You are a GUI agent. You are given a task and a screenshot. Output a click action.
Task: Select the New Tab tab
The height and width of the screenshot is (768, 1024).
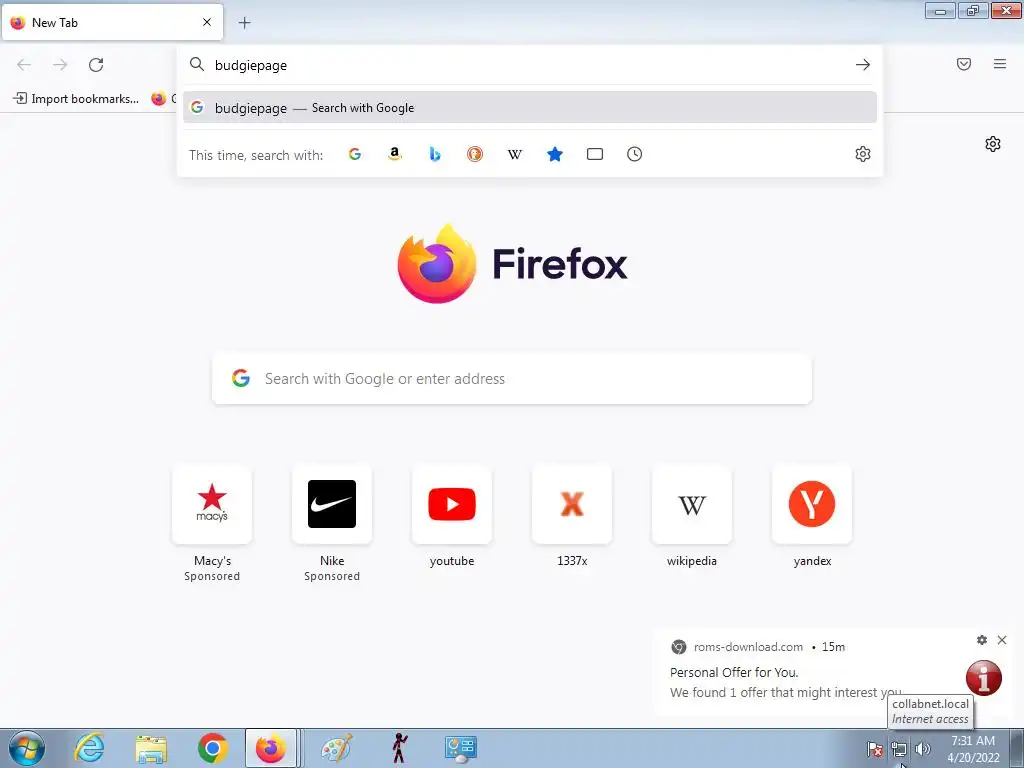112,22
